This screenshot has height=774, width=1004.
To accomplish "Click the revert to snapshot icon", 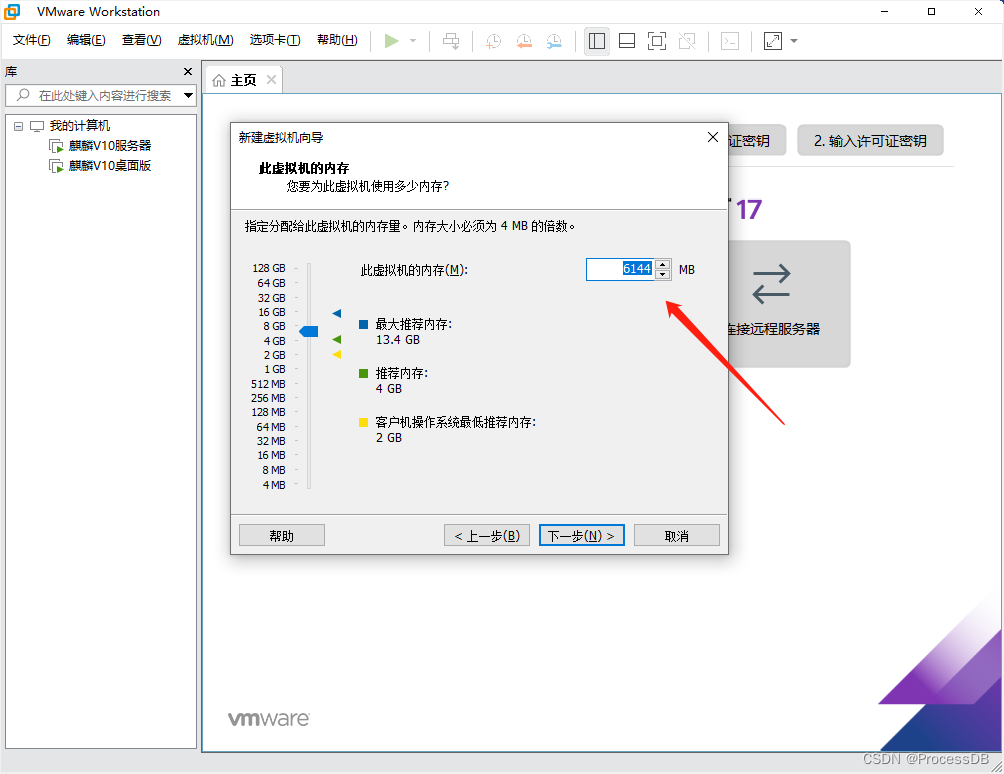I will tap(524, 41).
